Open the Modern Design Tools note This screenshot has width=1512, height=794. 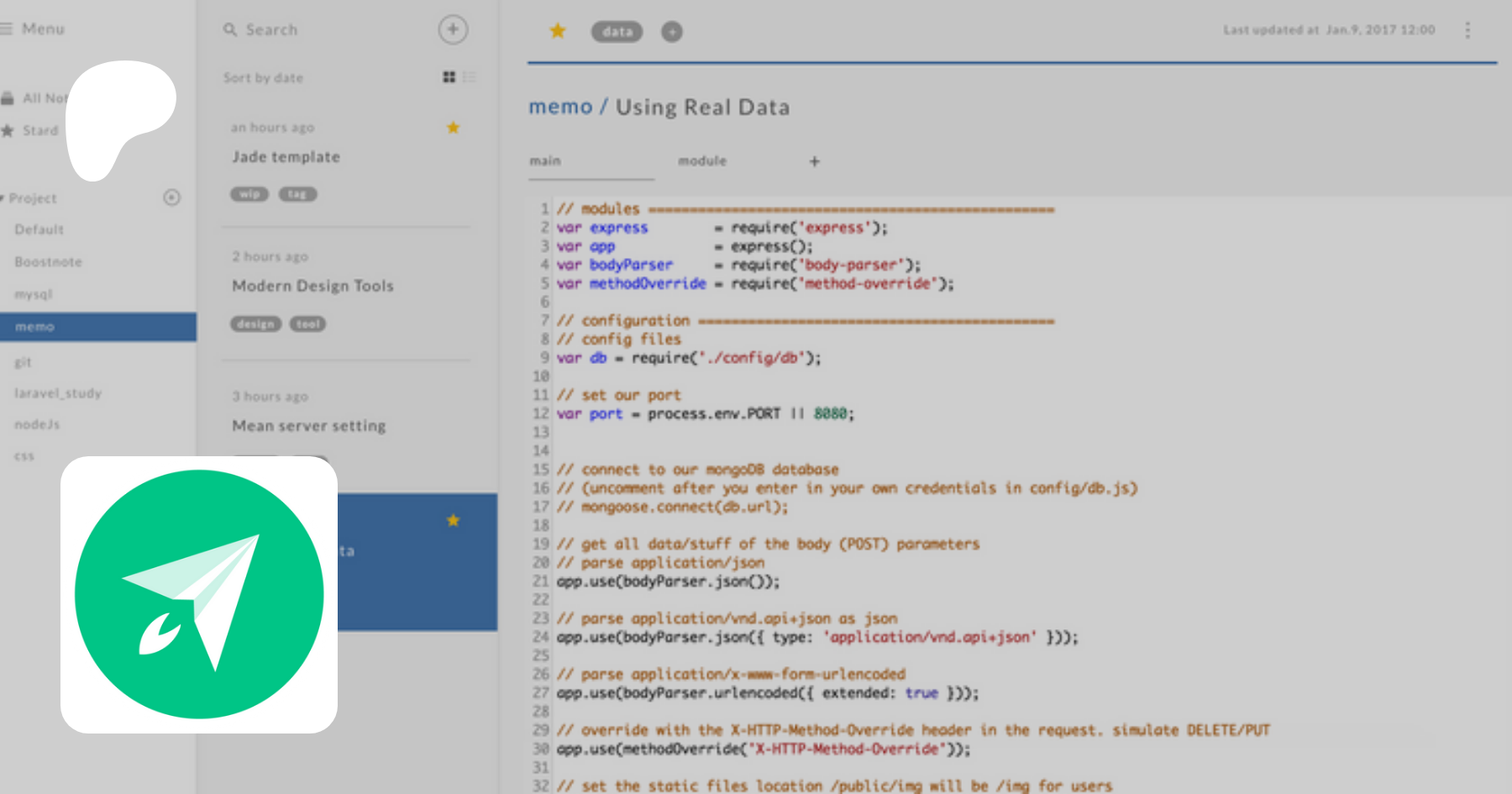coord(312,286)
